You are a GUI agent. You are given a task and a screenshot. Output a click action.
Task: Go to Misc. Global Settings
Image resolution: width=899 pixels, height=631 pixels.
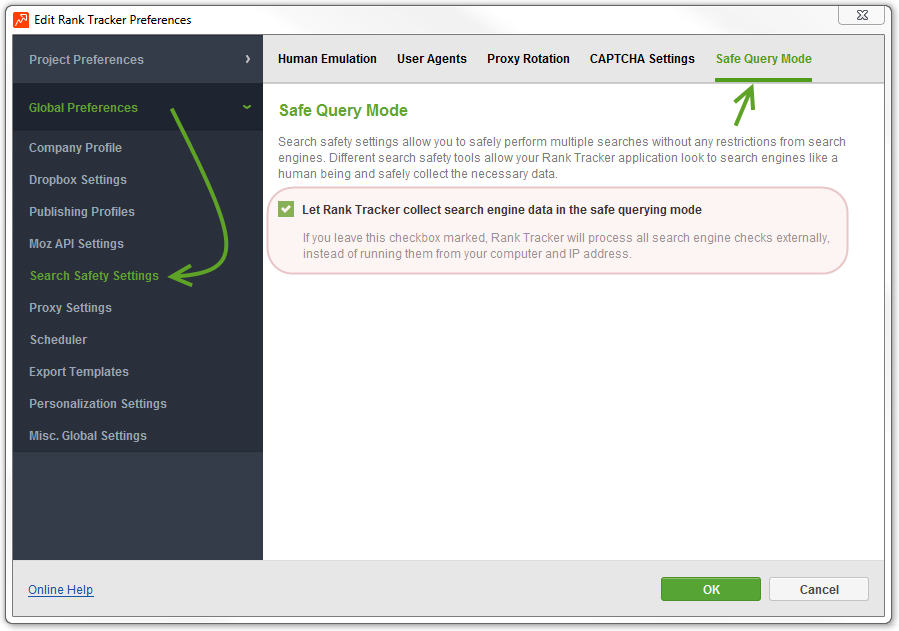(x=88, y=436)
